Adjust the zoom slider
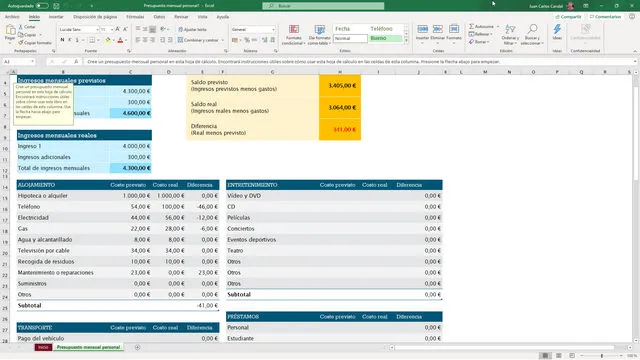Screen dimensions: 640x360 pos(602,356)
